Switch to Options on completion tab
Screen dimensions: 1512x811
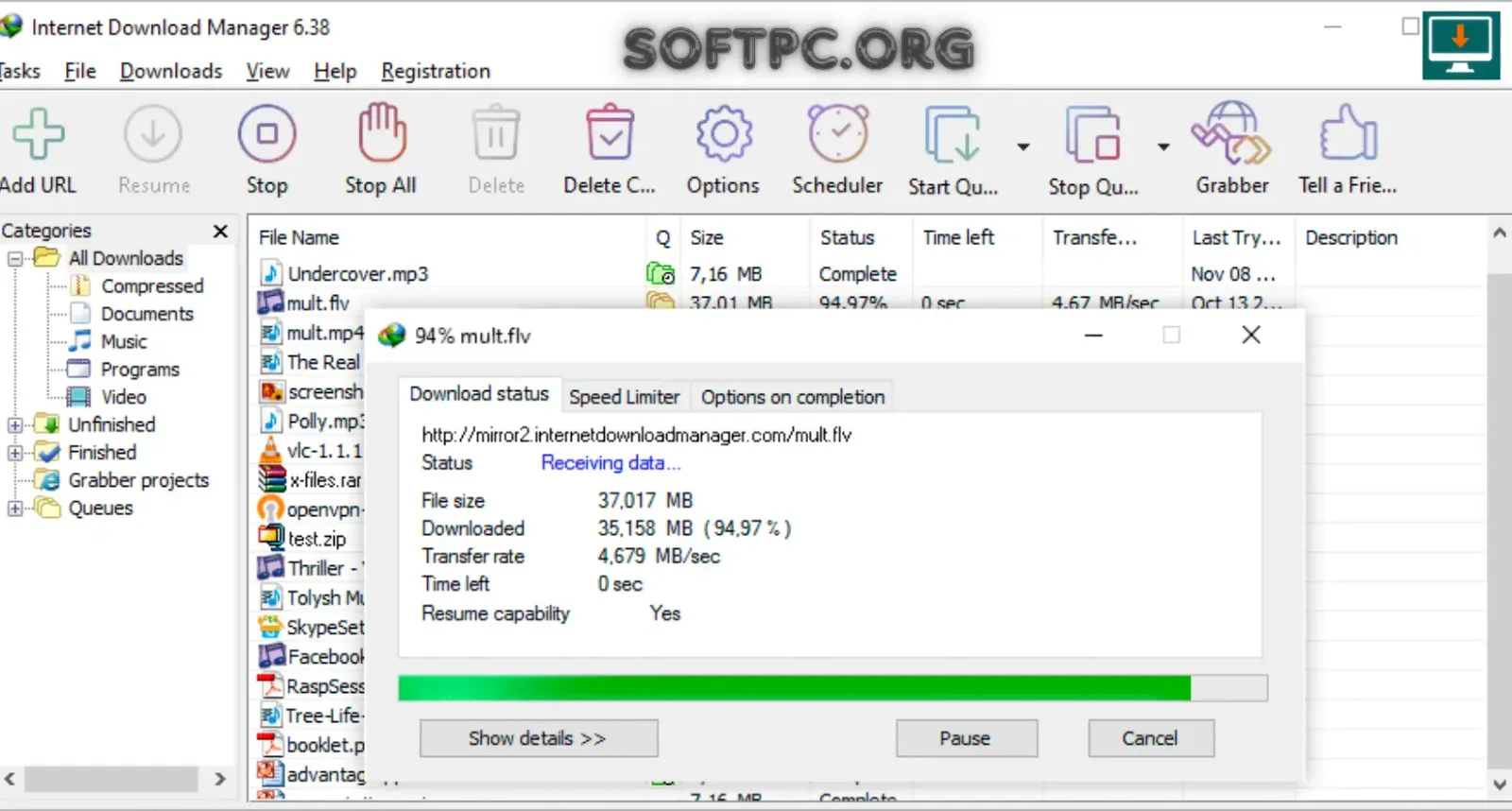(x=793, y=397)
